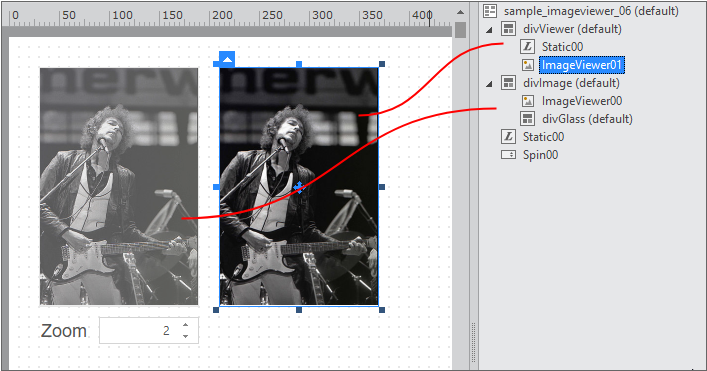Collapse the divViewer tree node
The height and width of the screenshot is (371, 707).
click(490, 31)
